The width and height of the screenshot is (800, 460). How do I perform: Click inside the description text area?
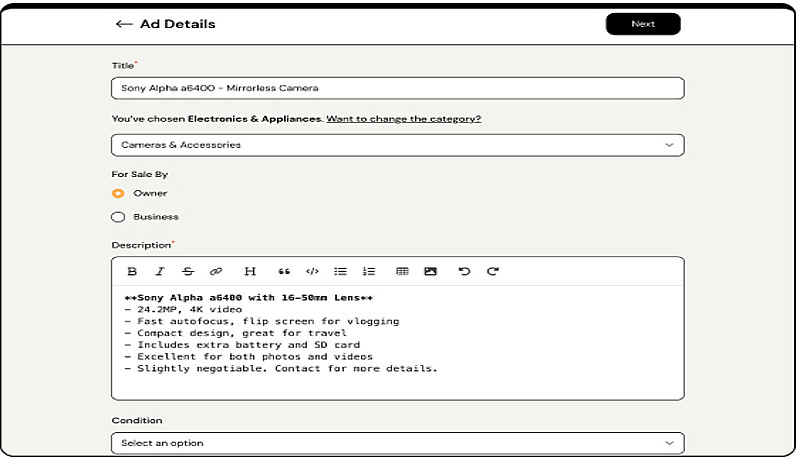[397, 342]
